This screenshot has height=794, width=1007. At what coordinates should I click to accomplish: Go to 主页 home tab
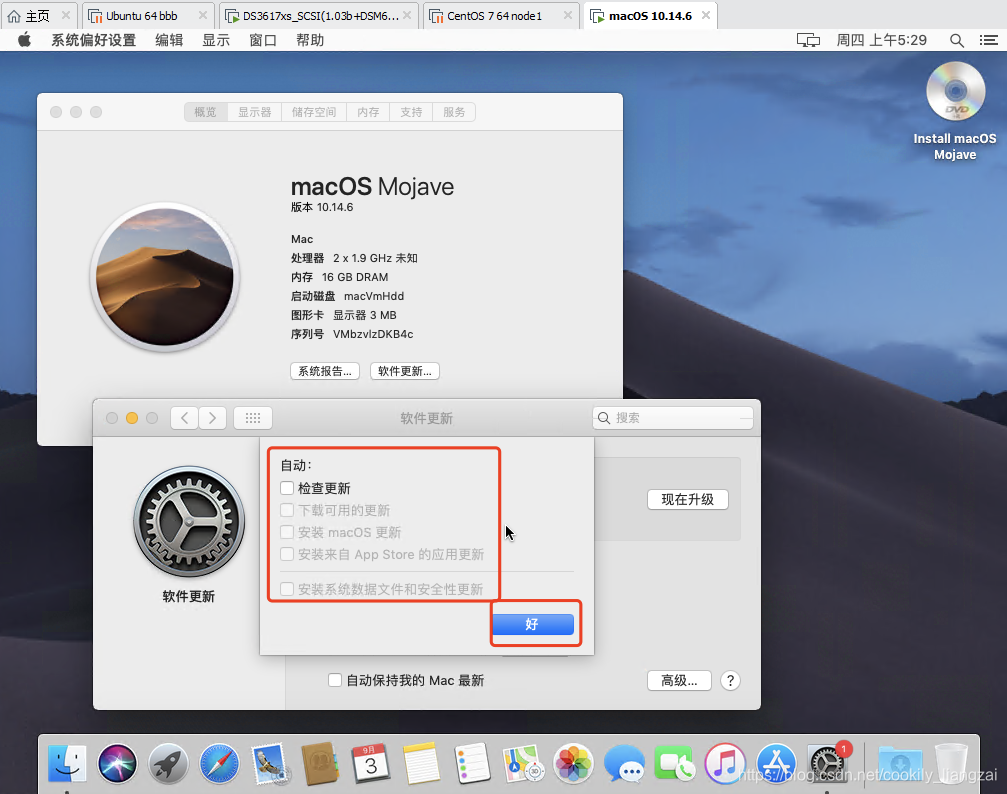[37, 16]
